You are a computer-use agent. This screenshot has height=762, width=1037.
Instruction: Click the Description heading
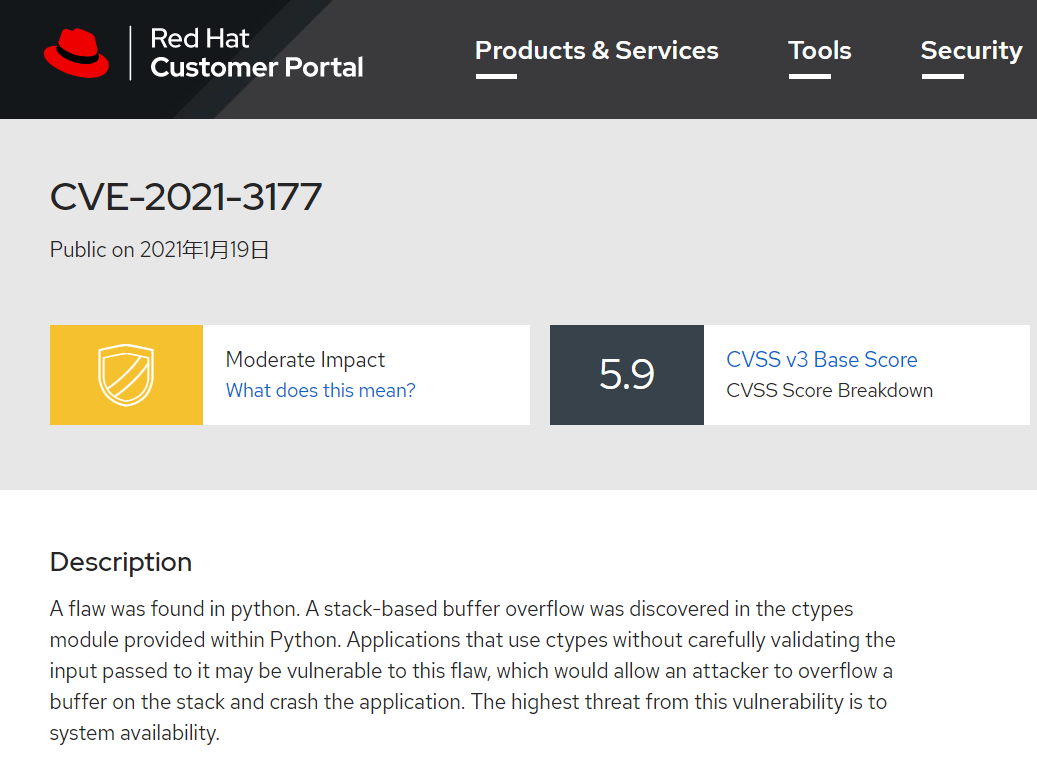click(x=121, y=562)
